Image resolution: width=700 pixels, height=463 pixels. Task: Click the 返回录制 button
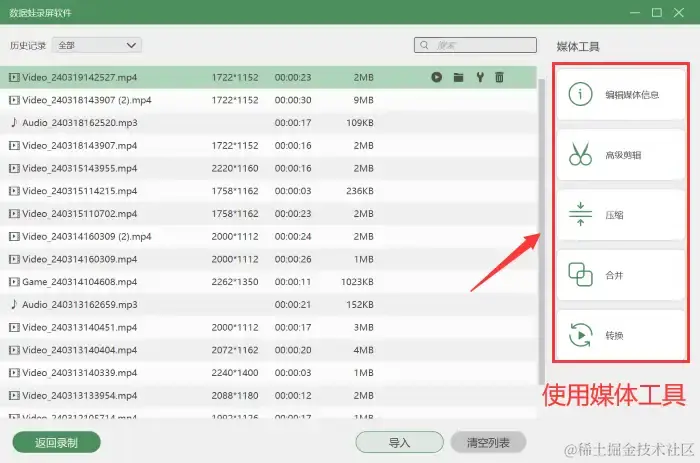tap(57, 442)
